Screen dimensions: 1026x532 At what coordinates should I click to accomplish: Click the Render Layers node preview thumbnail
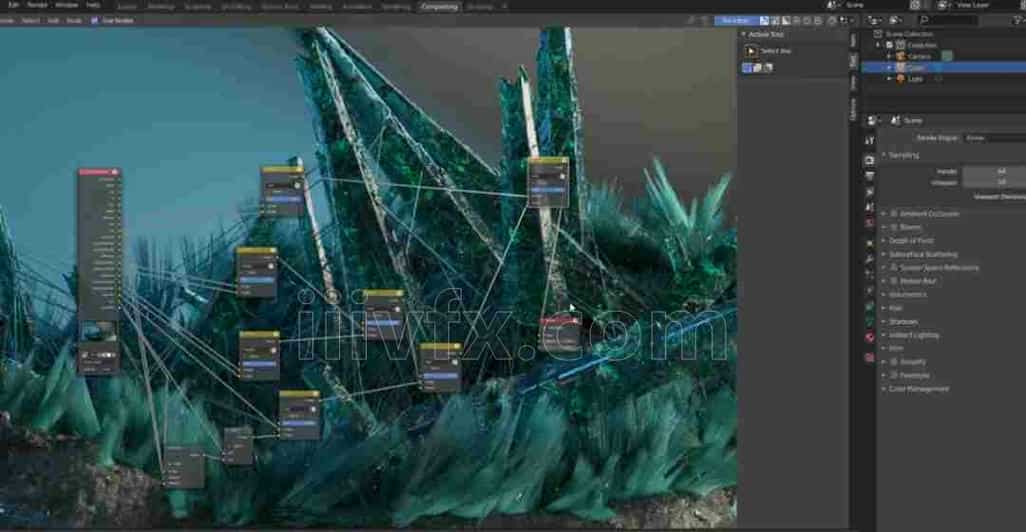tap(98, 331)
